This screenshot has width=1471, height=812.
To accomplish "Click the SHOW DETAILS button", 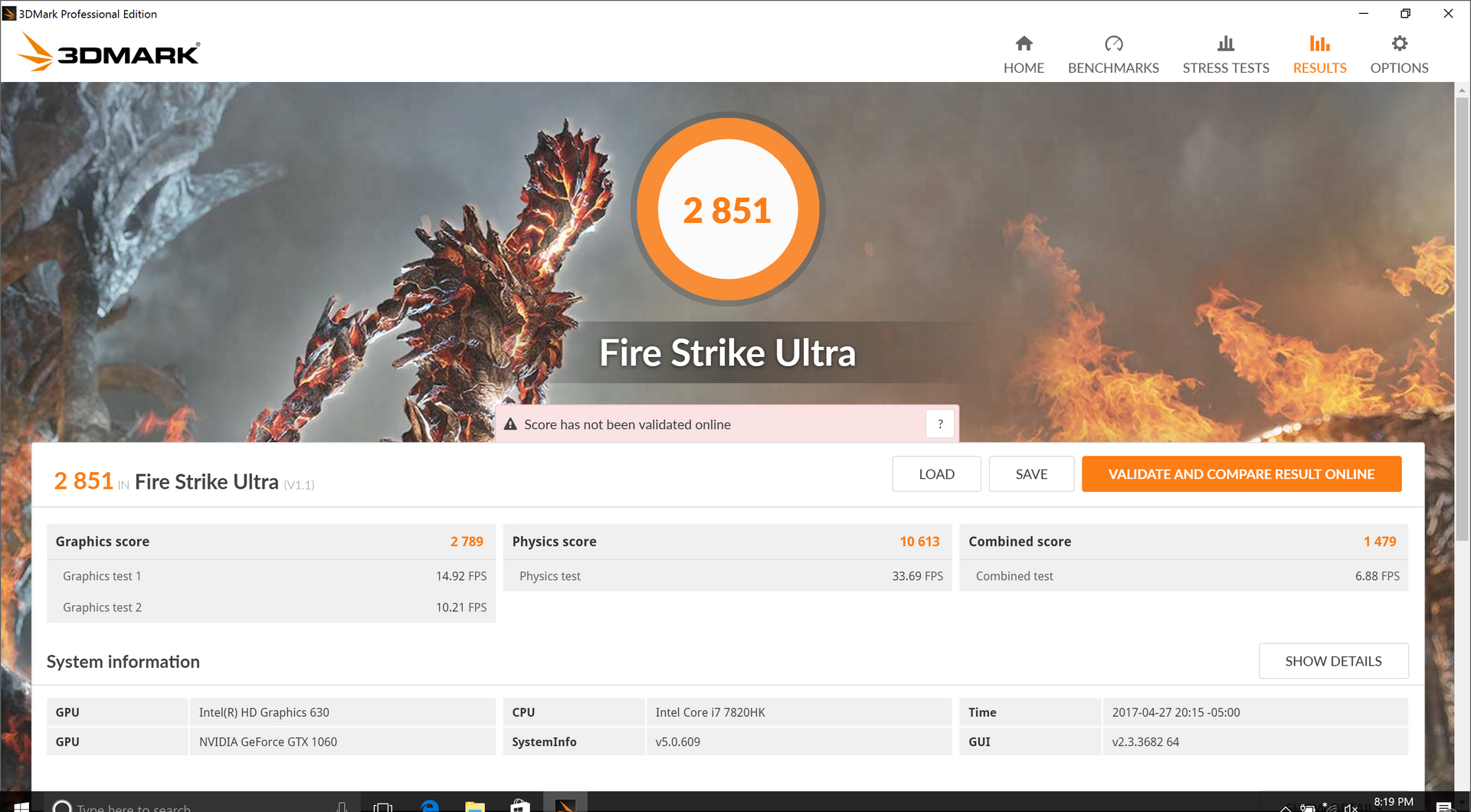I will click(1333, 661).
